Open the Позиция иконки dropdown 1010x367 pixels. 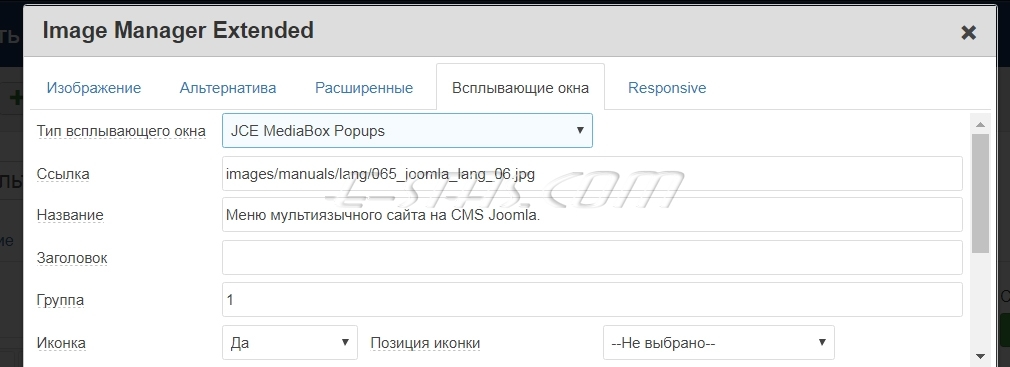(x=719, y=343)
